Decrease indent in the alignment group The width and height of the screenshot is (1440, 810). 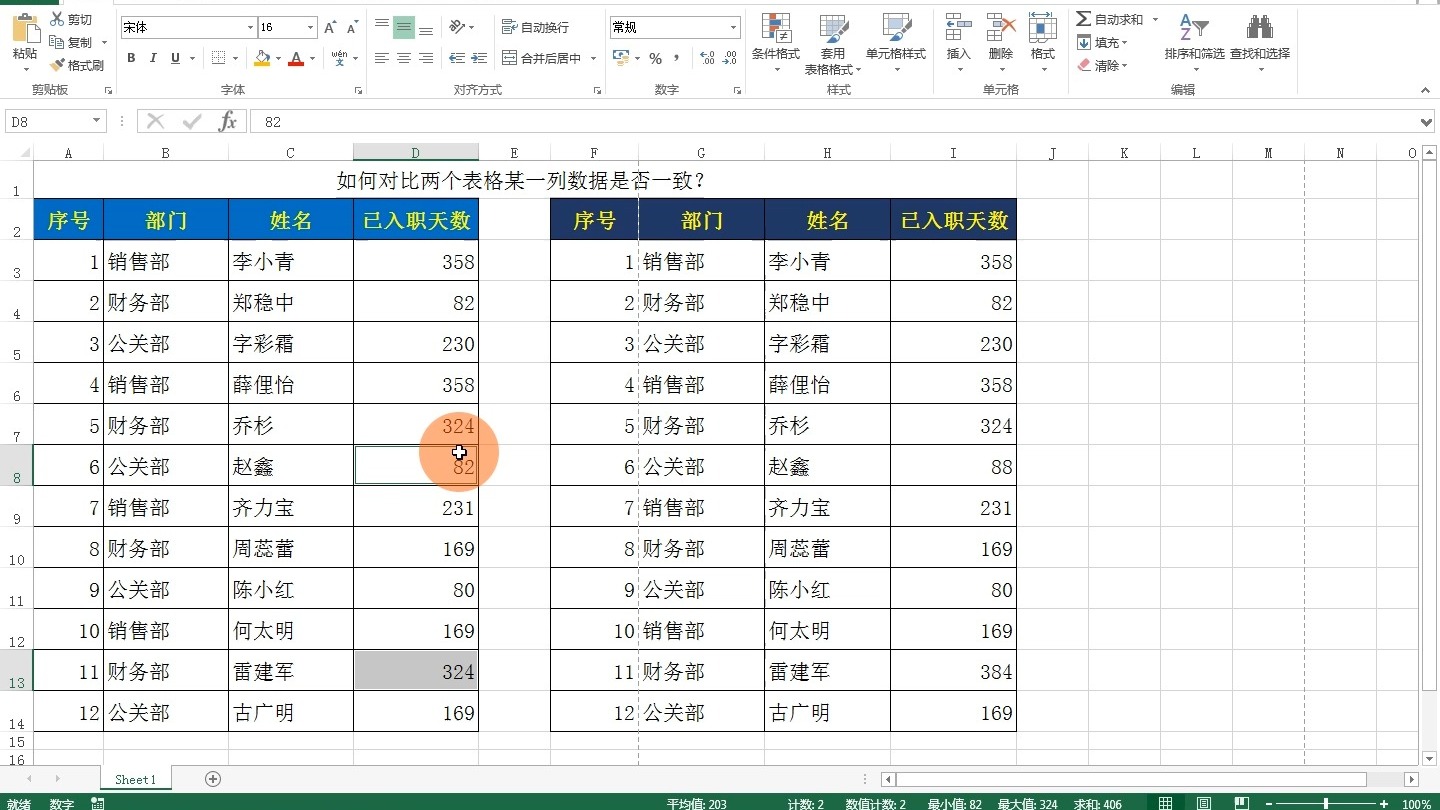point(457,58)
